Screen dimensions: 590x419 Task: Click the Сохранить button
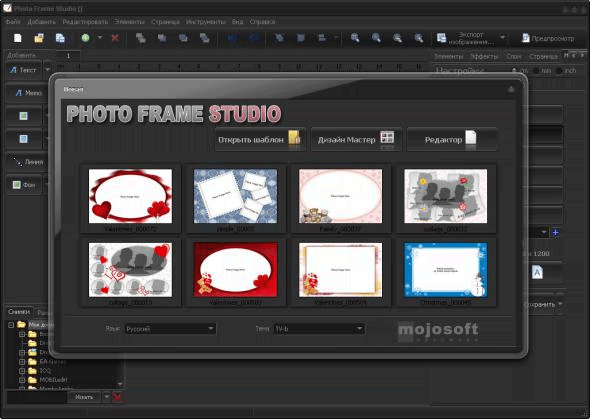point(540,304)
